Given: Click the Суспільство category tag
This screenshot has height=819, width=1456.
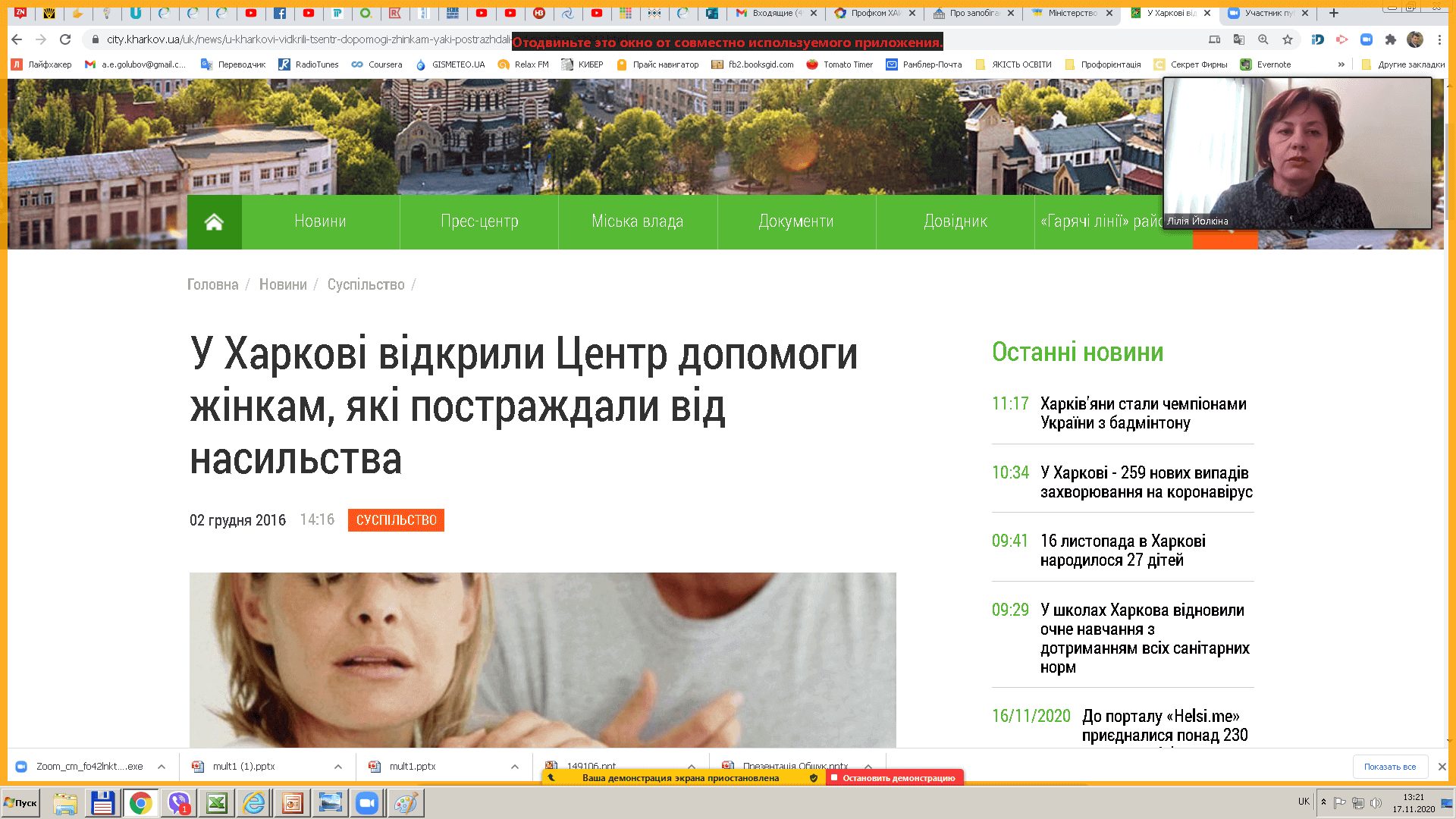Looking at the screenshot, I should click(x=396, y=520).
